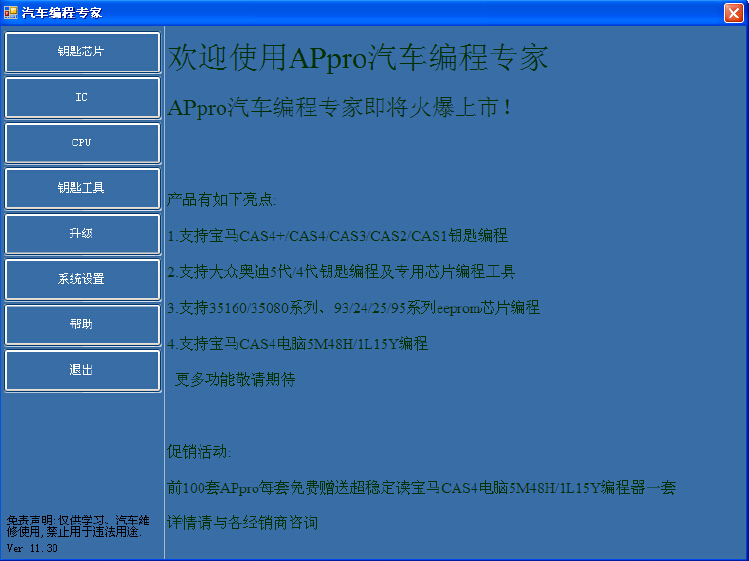Click the app icon in title bar
Viewport: 749px width, 561px height.
[11, 12]
